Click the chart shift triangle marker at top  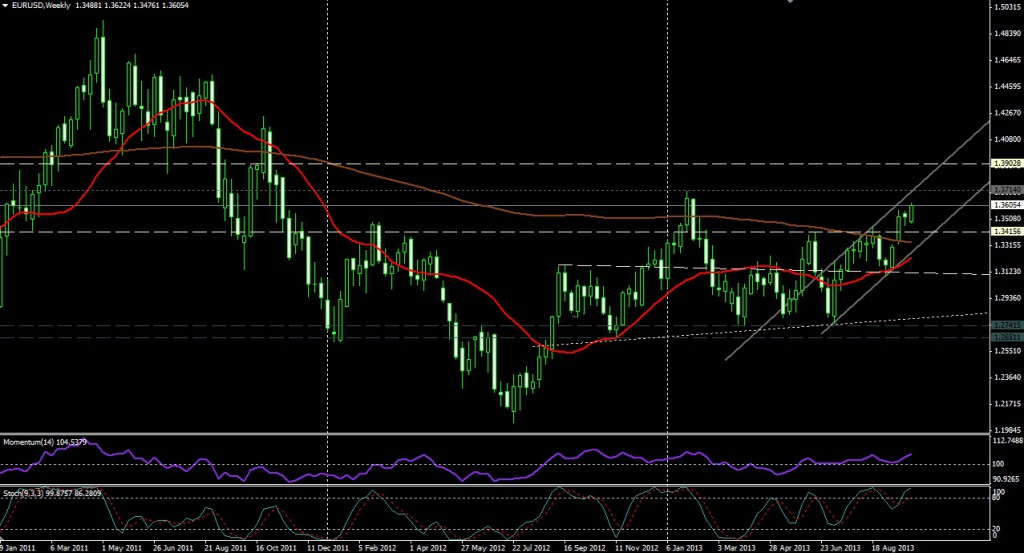tap(792, 3)
